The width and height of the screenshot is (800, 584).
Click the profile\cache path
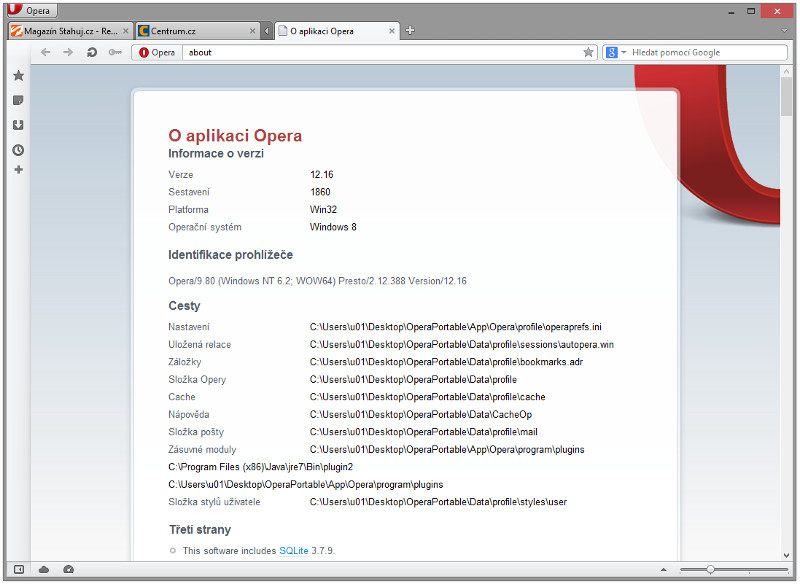pos(428,397)
